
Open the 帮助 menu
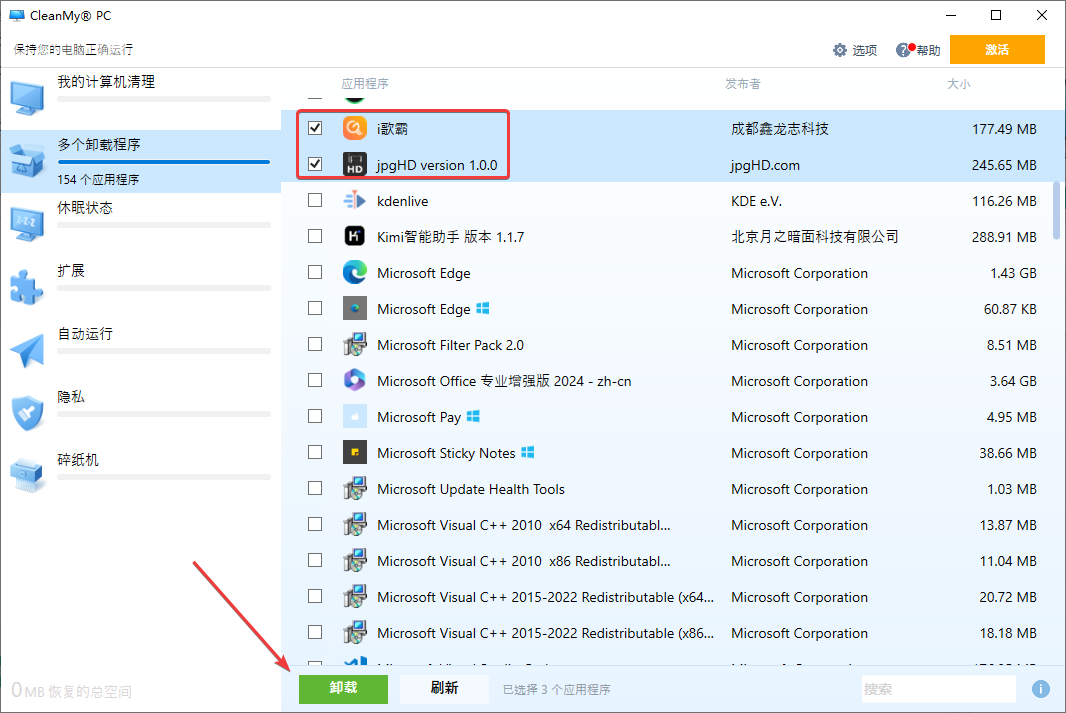[918, 50]
